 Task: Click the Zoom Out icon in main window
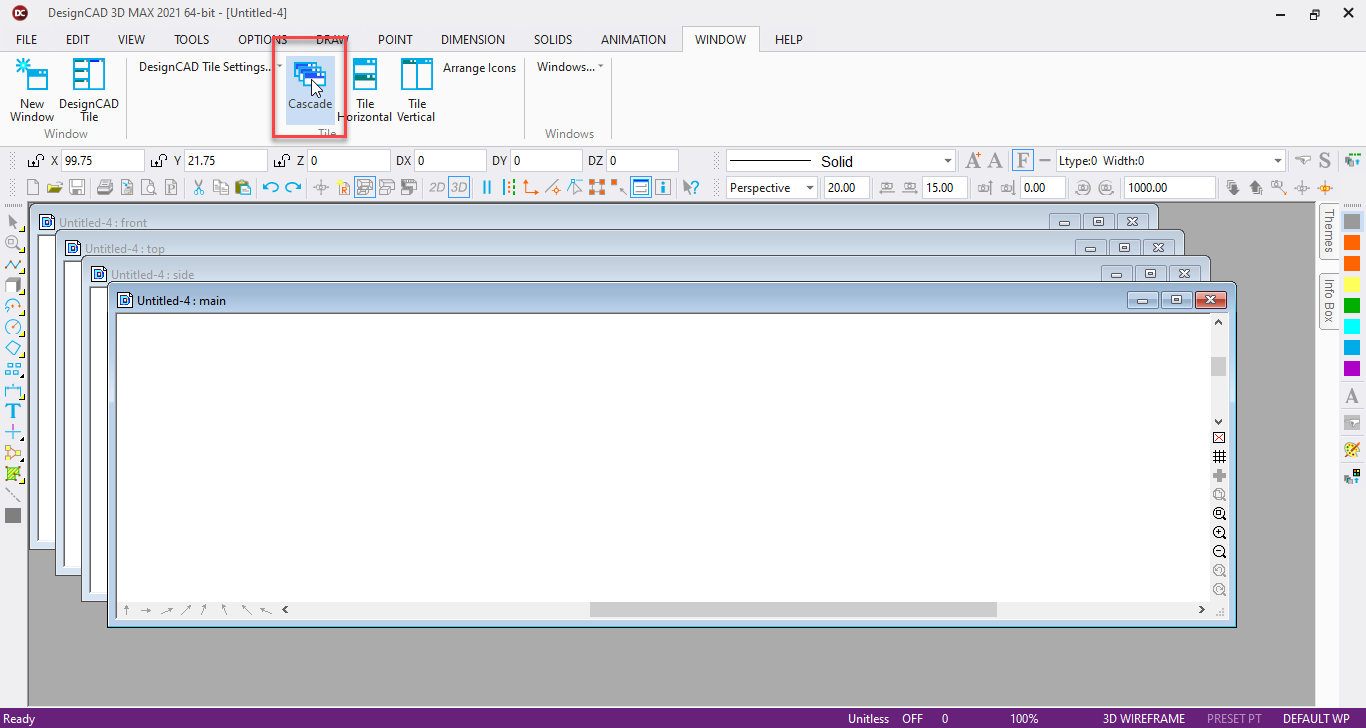coord(1219,552)
